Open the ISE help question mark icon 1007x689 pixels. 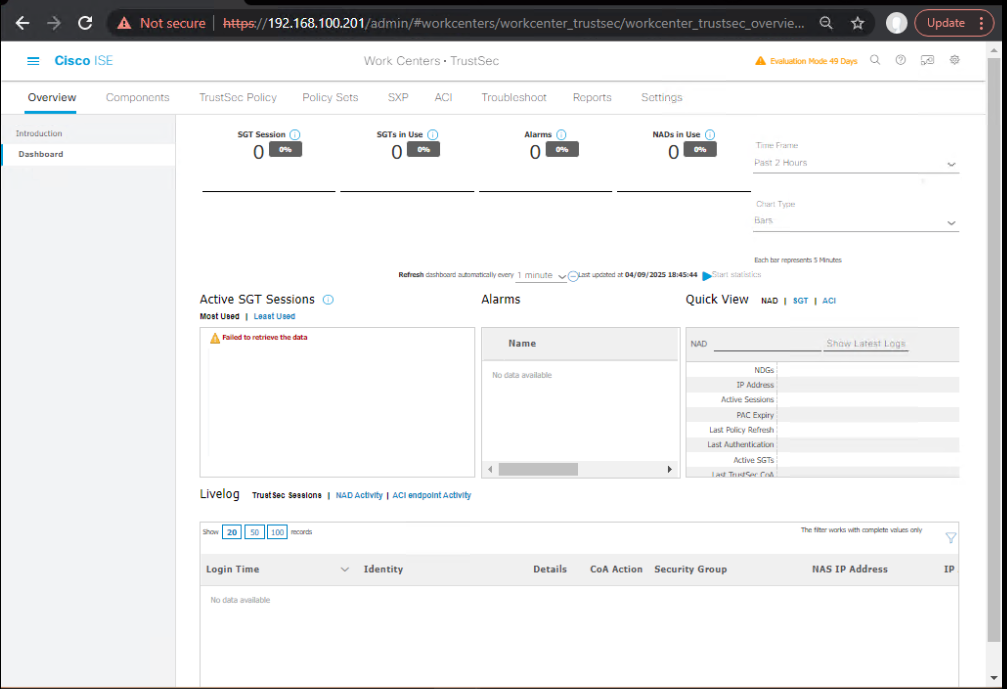[901, 60]
